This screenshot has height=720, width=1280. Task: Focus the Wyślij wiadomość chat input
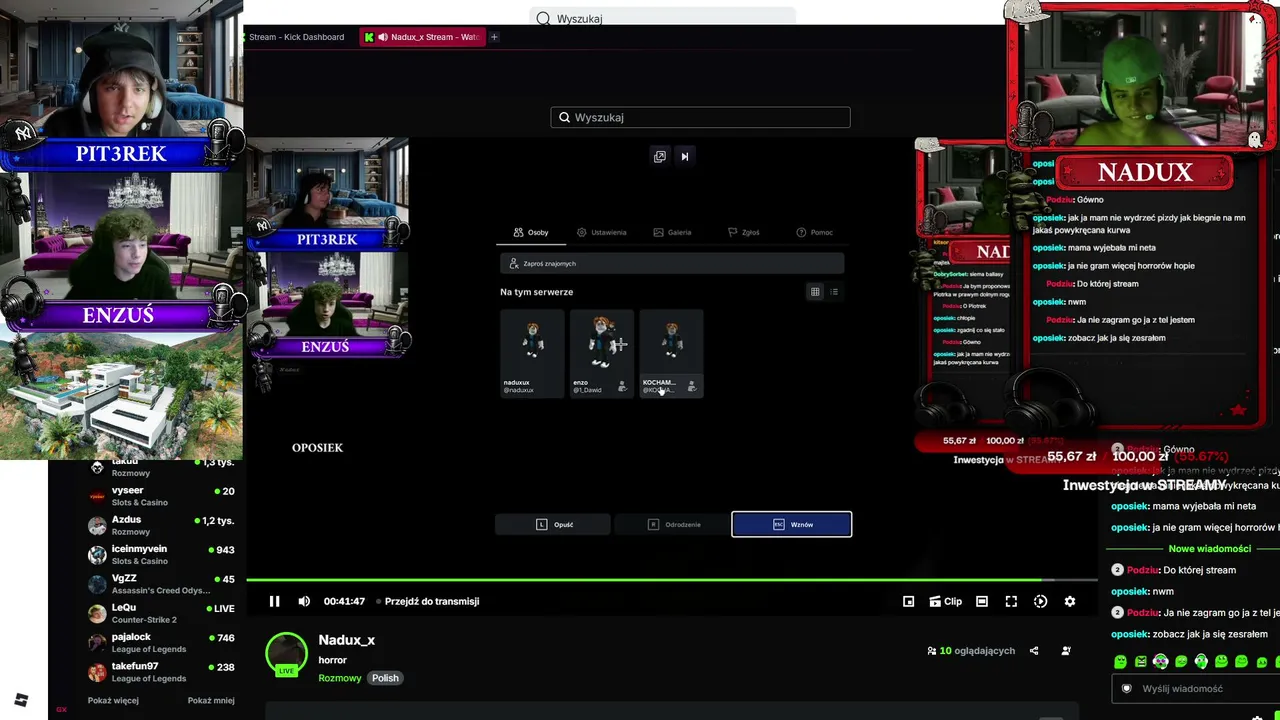[1195, 689]
